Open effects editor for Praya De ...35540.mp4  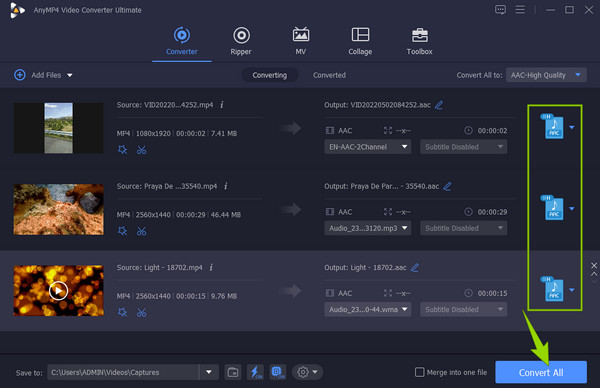[122, 231]
